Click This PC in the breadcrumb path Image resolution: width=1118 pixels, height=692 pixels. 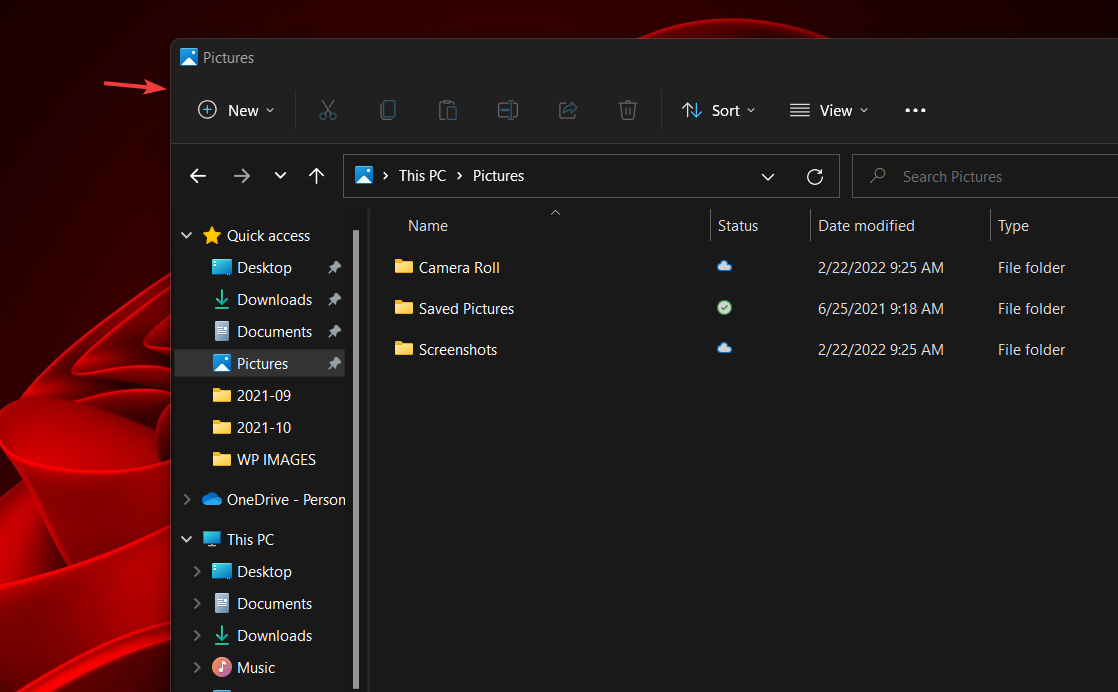tap(422, 175)
